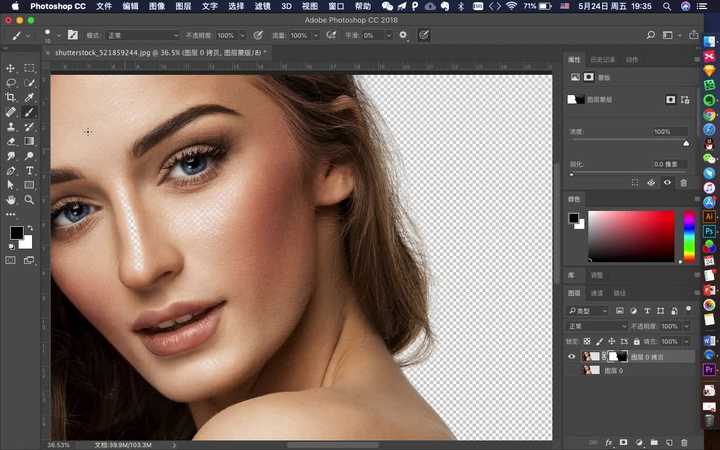Open the brush blend mode dropdown 正常
720x450 pixels.
coord(142,35)
